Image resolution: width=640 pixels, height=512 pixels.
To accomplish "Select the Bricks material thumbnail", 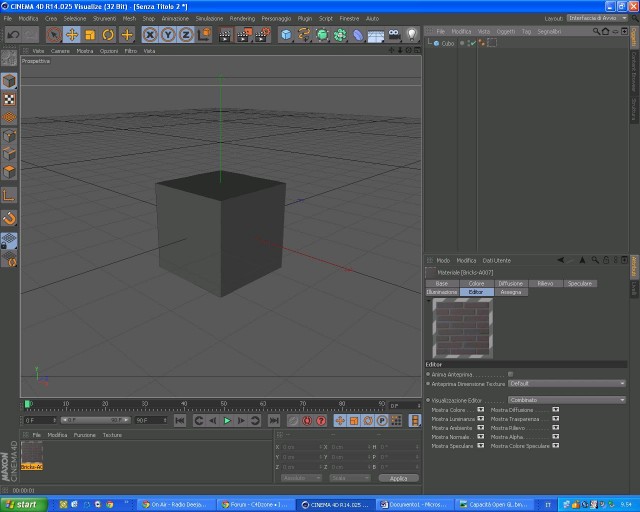I will (x=32, y=456).
